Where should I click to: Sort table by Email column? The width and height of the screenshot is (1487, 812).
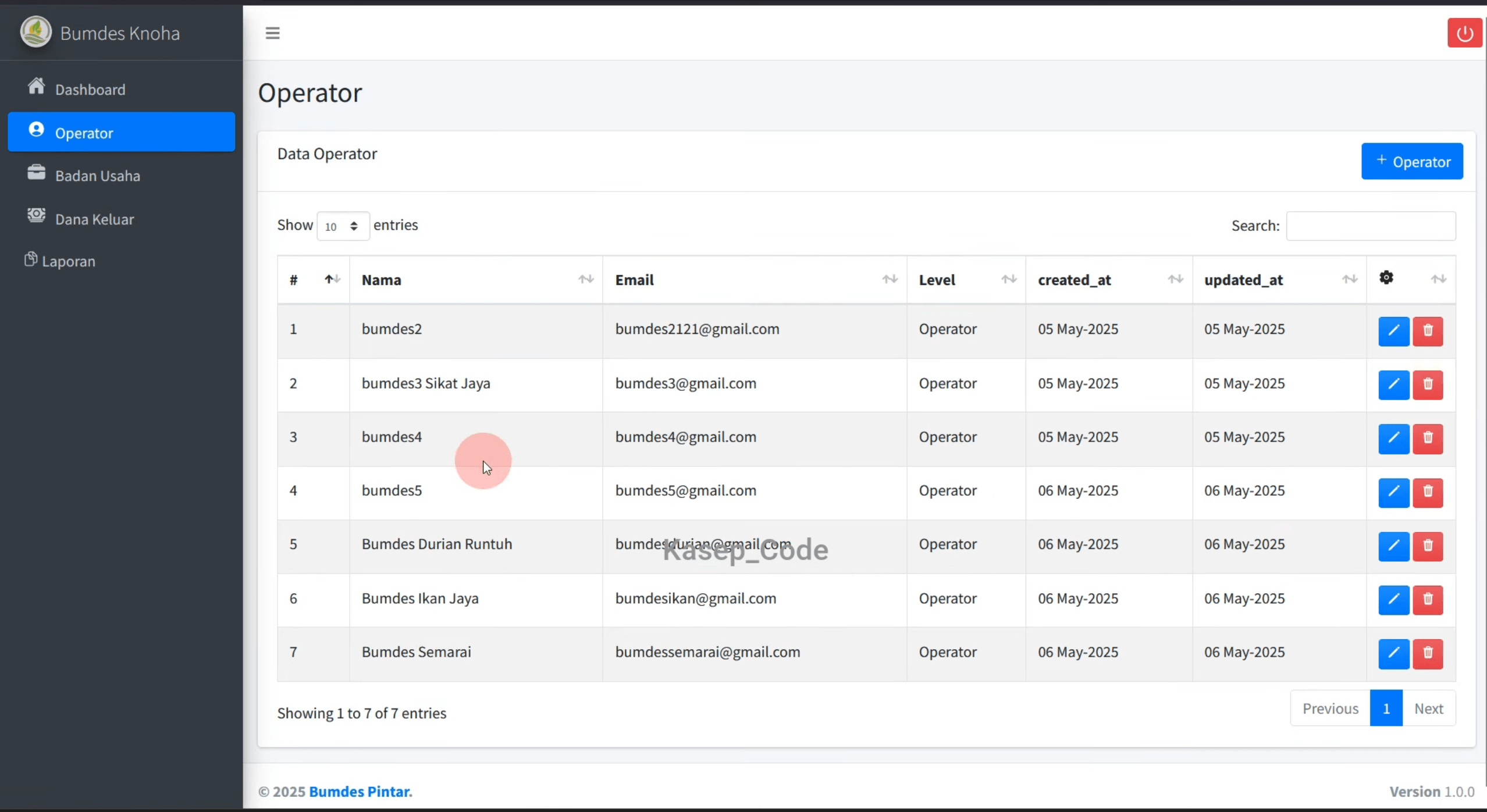(x=755, y=280)
